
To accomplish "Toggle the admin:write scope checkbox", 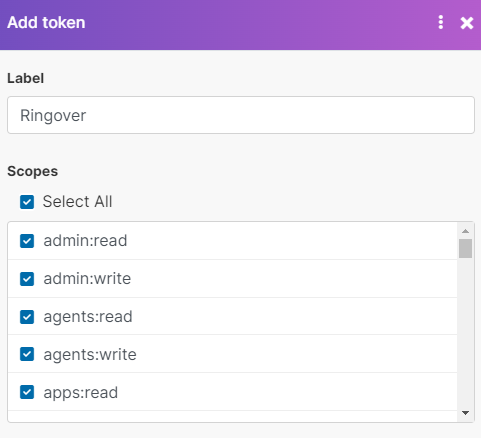I will click(27, 279).
